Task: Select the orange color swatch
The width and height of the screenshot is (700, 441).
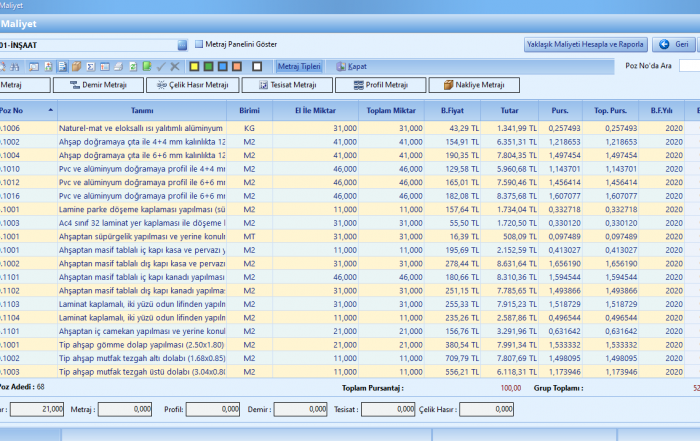Action: tap(237, 66)
